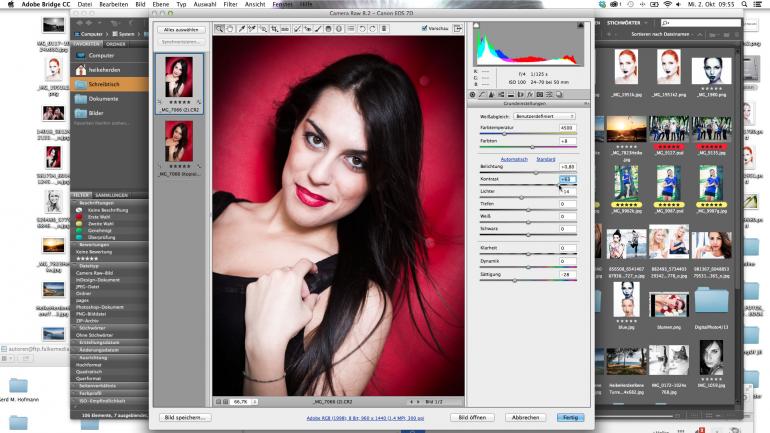Open the Camera Calibration panel tab
Screen dimensions: 770x433
tap(540, 94)
